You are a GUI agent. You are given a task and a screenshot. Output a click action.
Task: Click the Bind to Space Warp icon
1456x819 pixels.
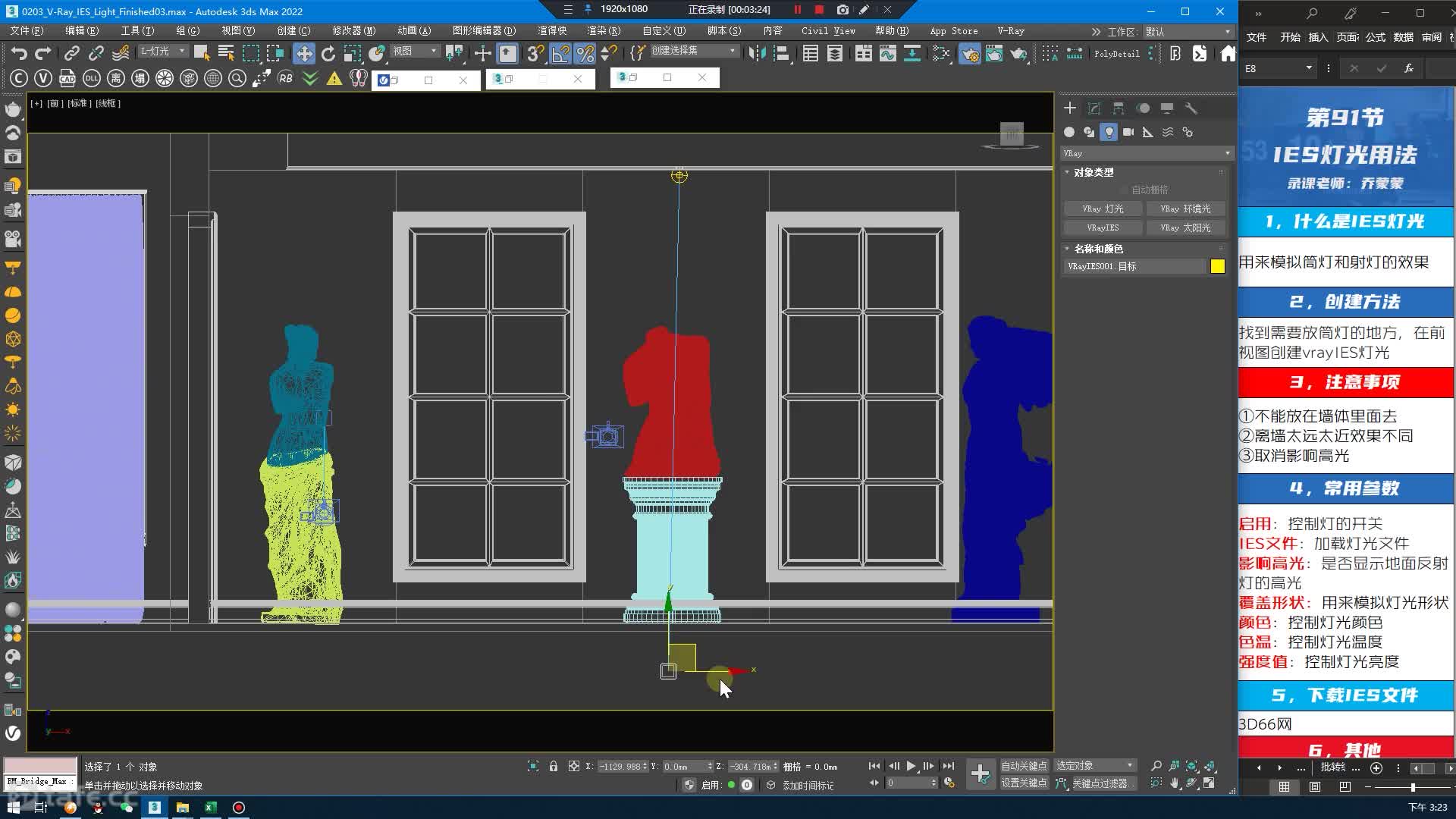[x=121, y=53]
